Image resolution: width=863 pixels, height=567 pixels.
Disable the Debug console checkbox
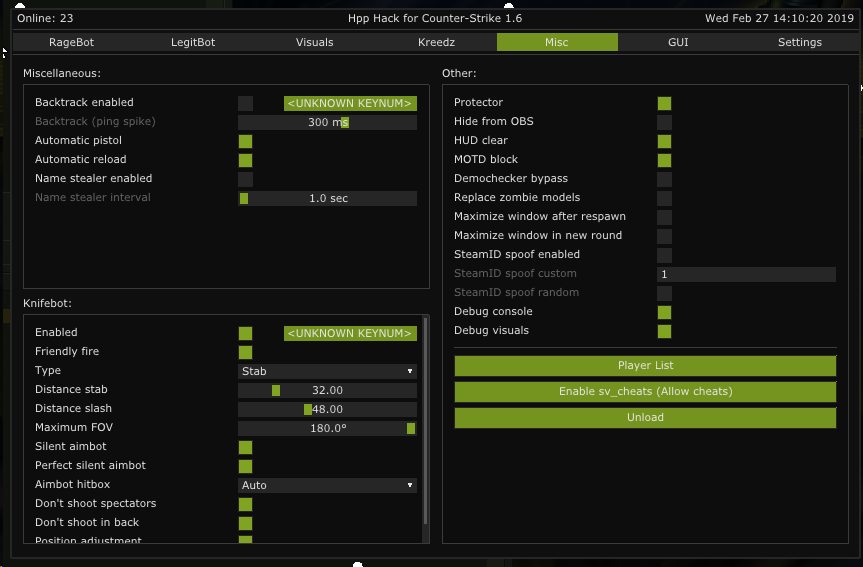(x=664, y=312)
